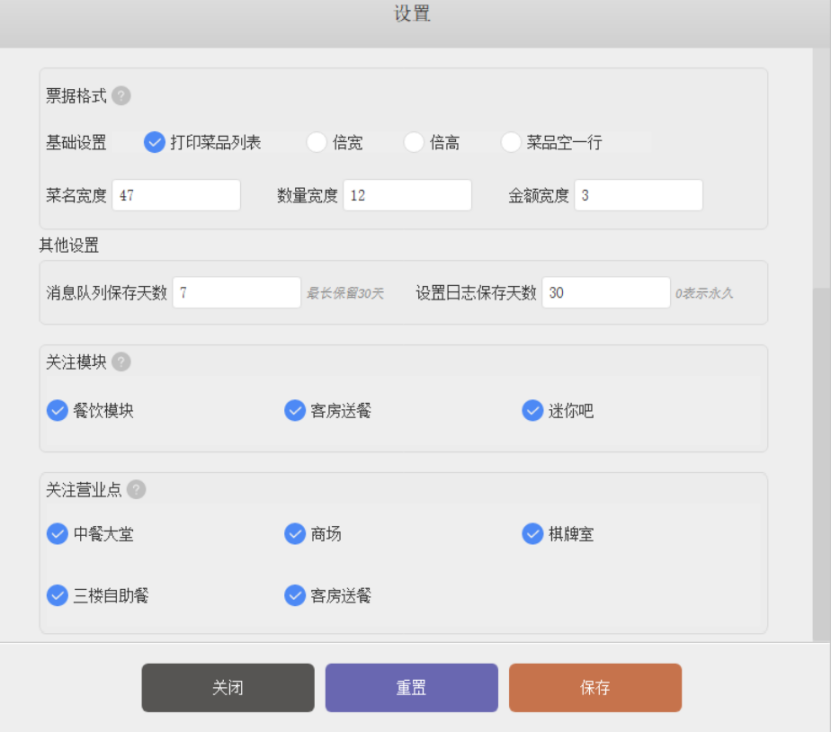Image resolution: width=831 pixels, height=732 pixels.
Task: Save settings with the 保存 button
Action: point(595,687)
